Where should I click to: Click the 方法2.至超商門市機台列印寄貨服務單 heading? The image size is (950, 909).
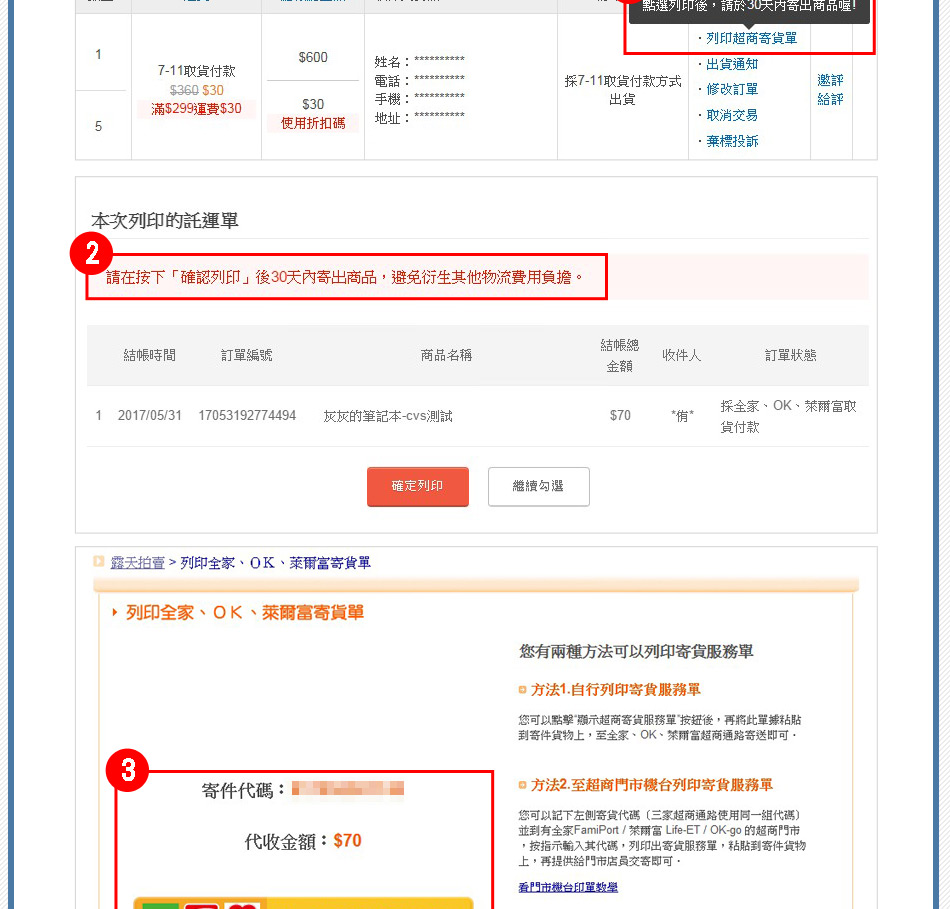[x=652, y=785]
